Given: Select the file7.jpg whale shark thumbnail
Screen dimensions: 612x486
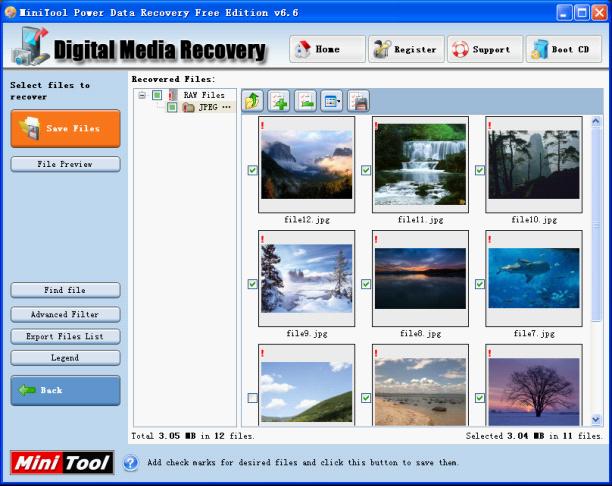Looking at the screenshot, I should click(x=534, y=278).
